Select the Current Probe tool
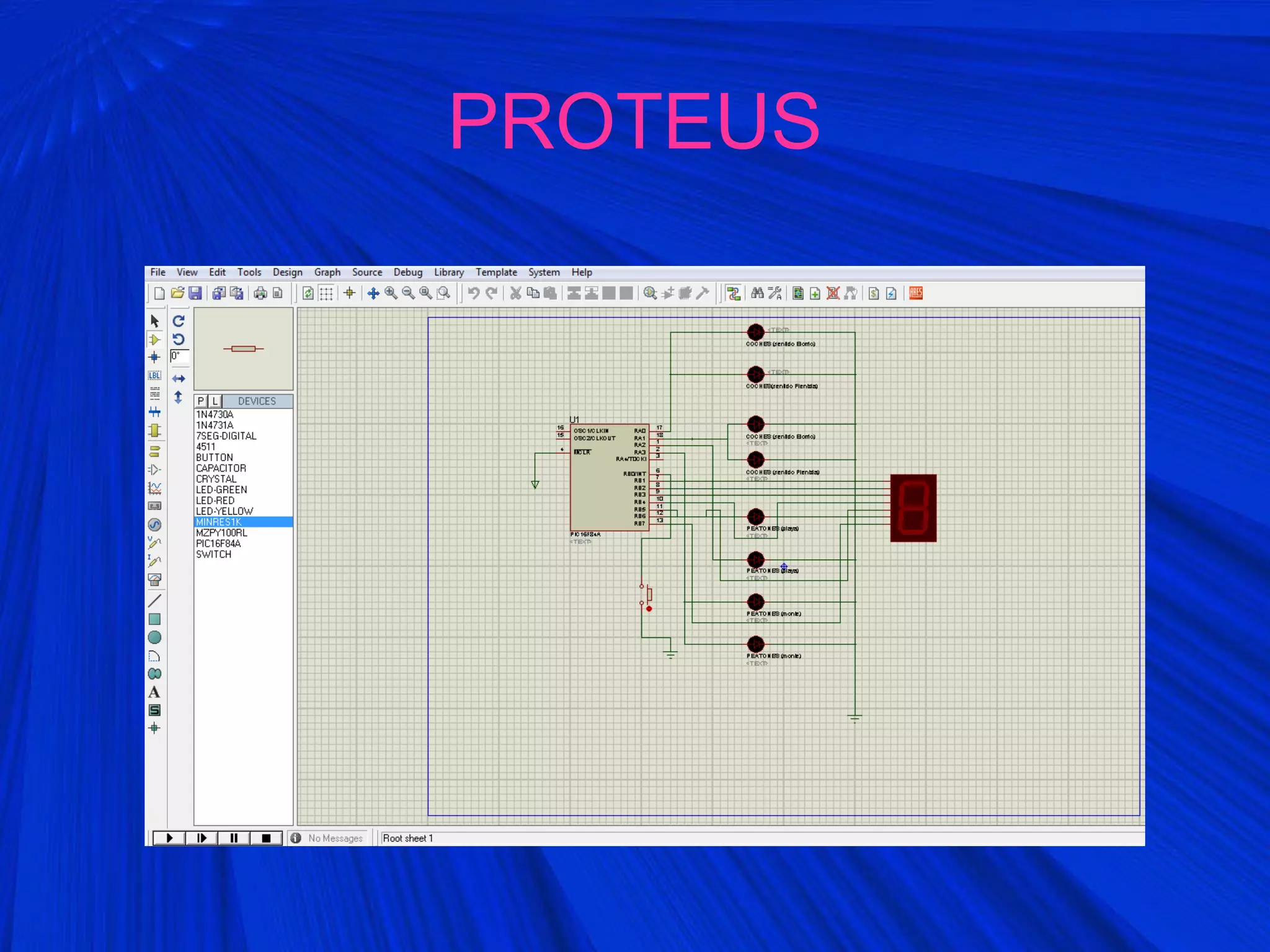1270x952 pixels. [x=155, y=562]
